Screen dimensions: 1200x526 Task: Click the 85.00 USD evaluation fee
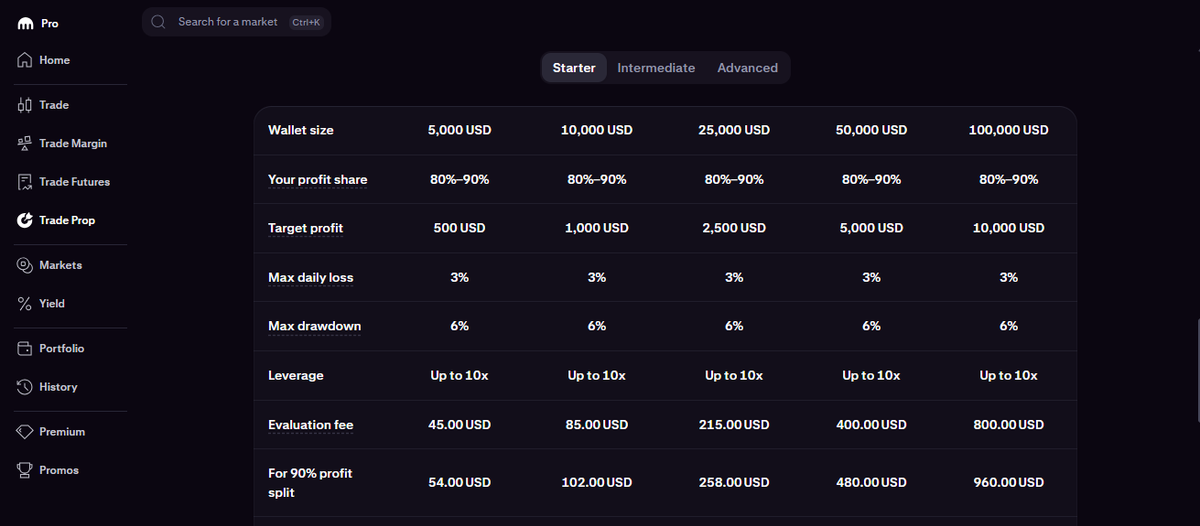tap(597, 425)
